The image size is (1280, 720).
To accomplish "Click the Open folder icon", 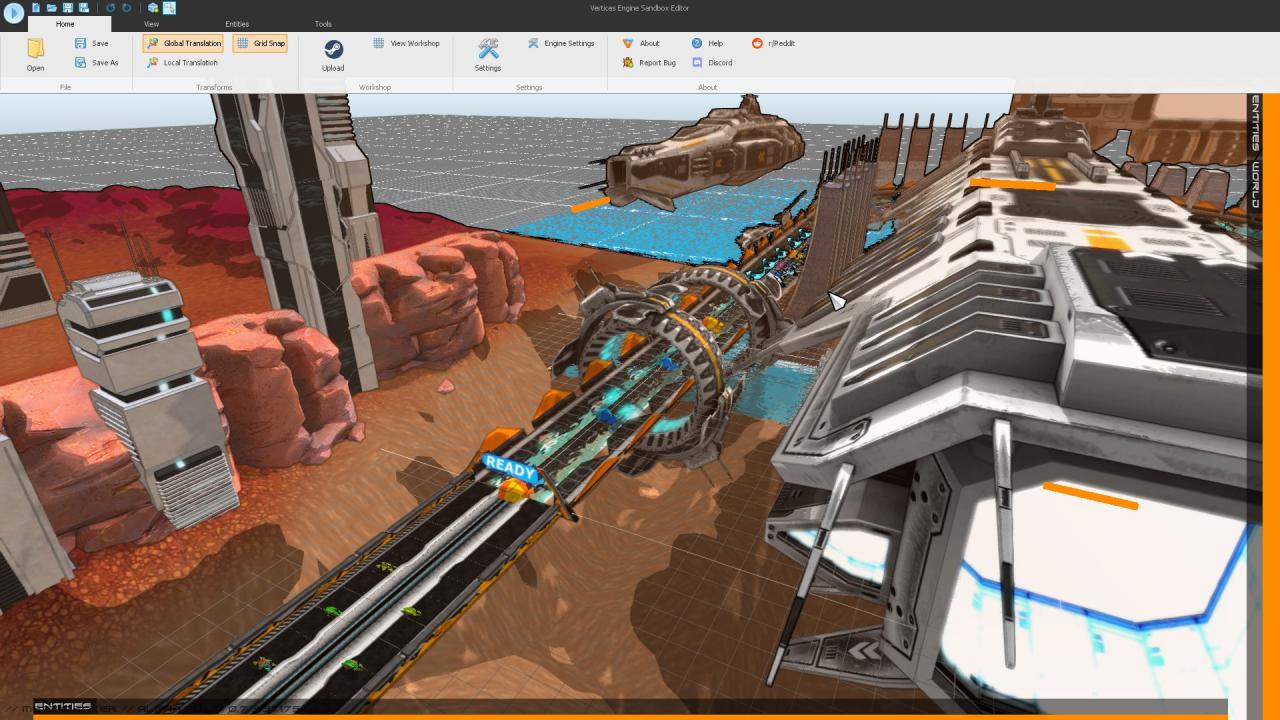I will (x=36, y=50).
